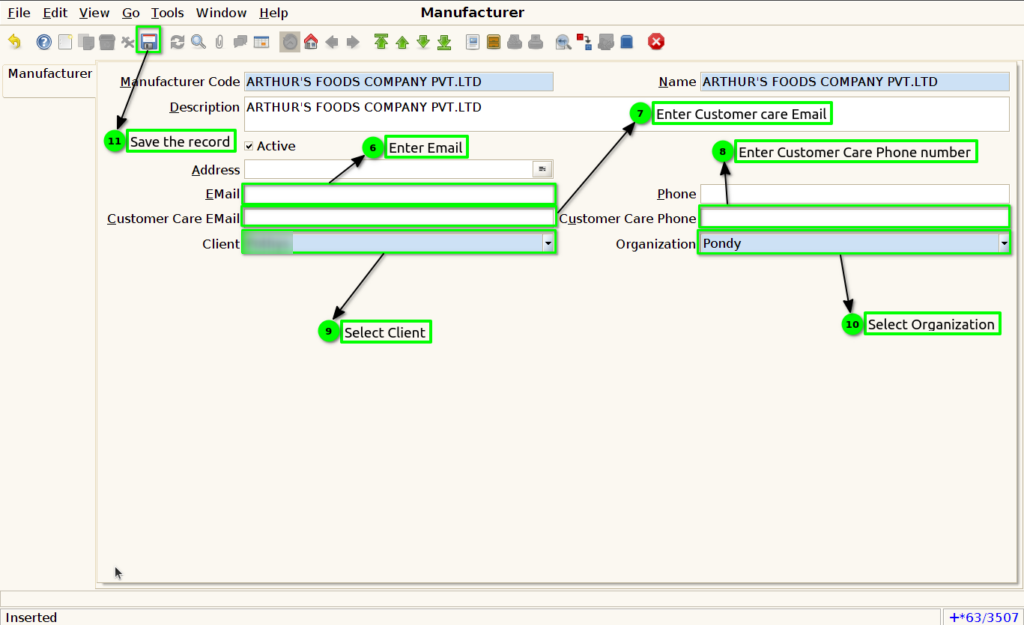Click the Customer Care Phone field
The height and width of the screenshot is (625, 1024).
[854, 218]
